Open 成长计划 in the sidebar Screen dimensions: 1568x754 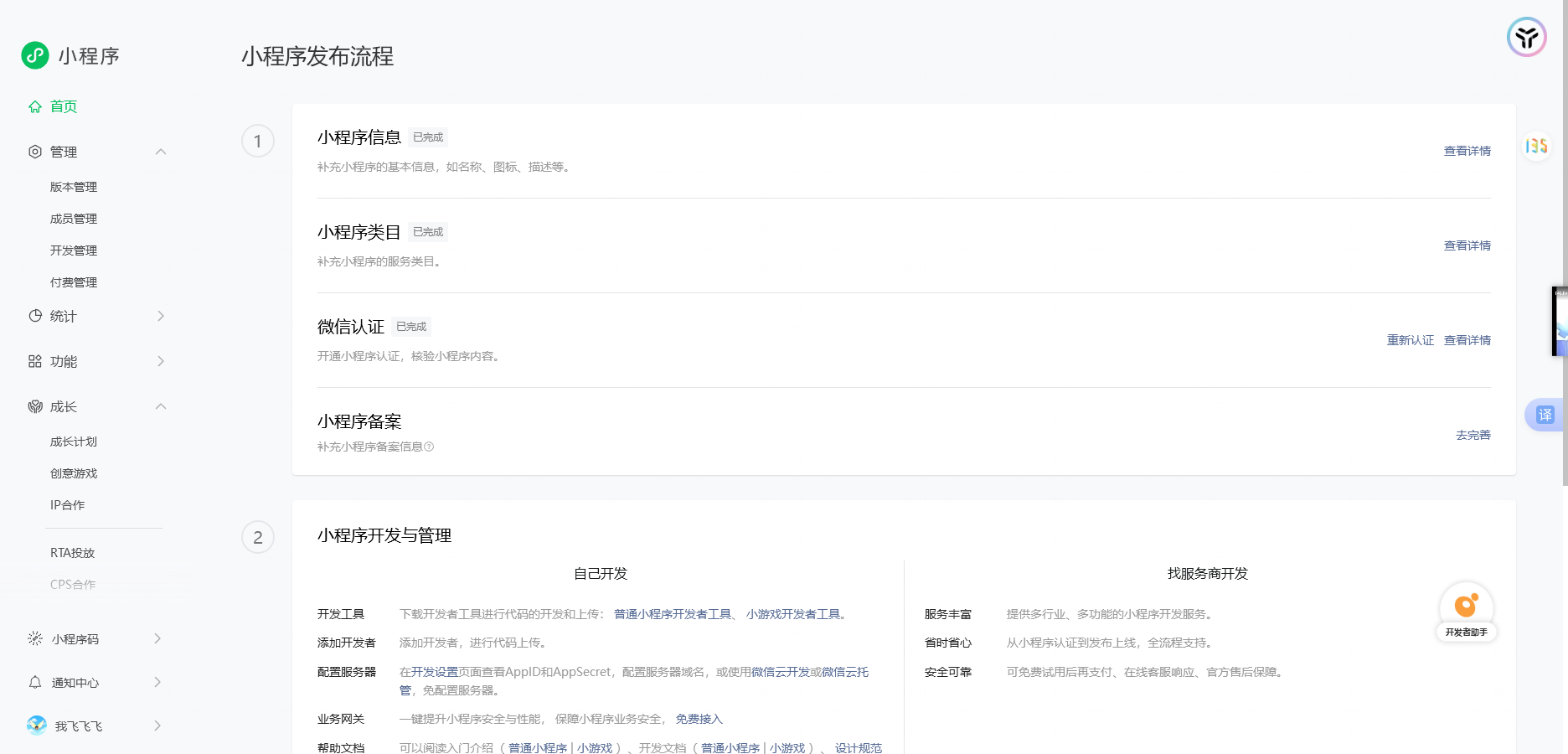click(74, 442)
